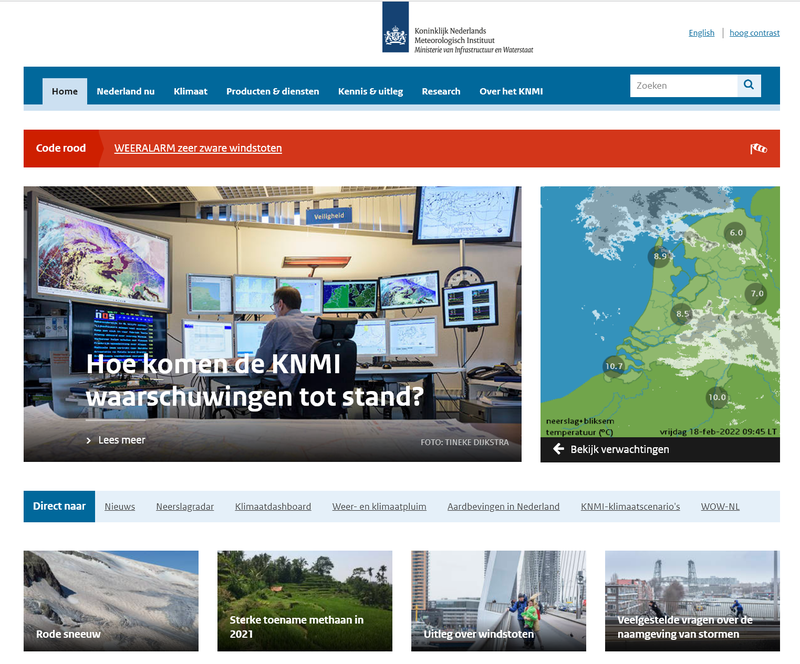Screen dimensions: 800x664
Task: Select Producten & diensten in navigation
Action: 272,91
